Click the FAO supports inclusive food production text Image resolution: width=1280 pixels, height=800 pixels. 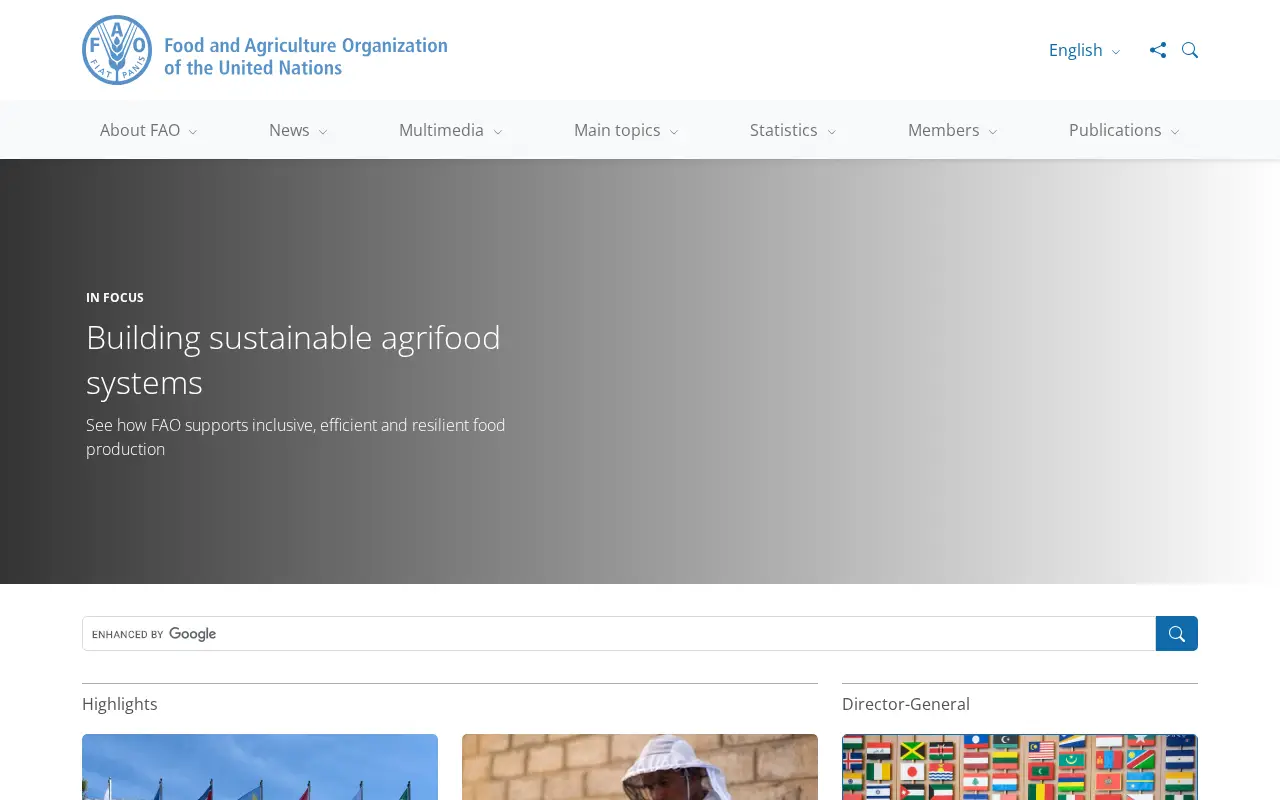[295, 437]
